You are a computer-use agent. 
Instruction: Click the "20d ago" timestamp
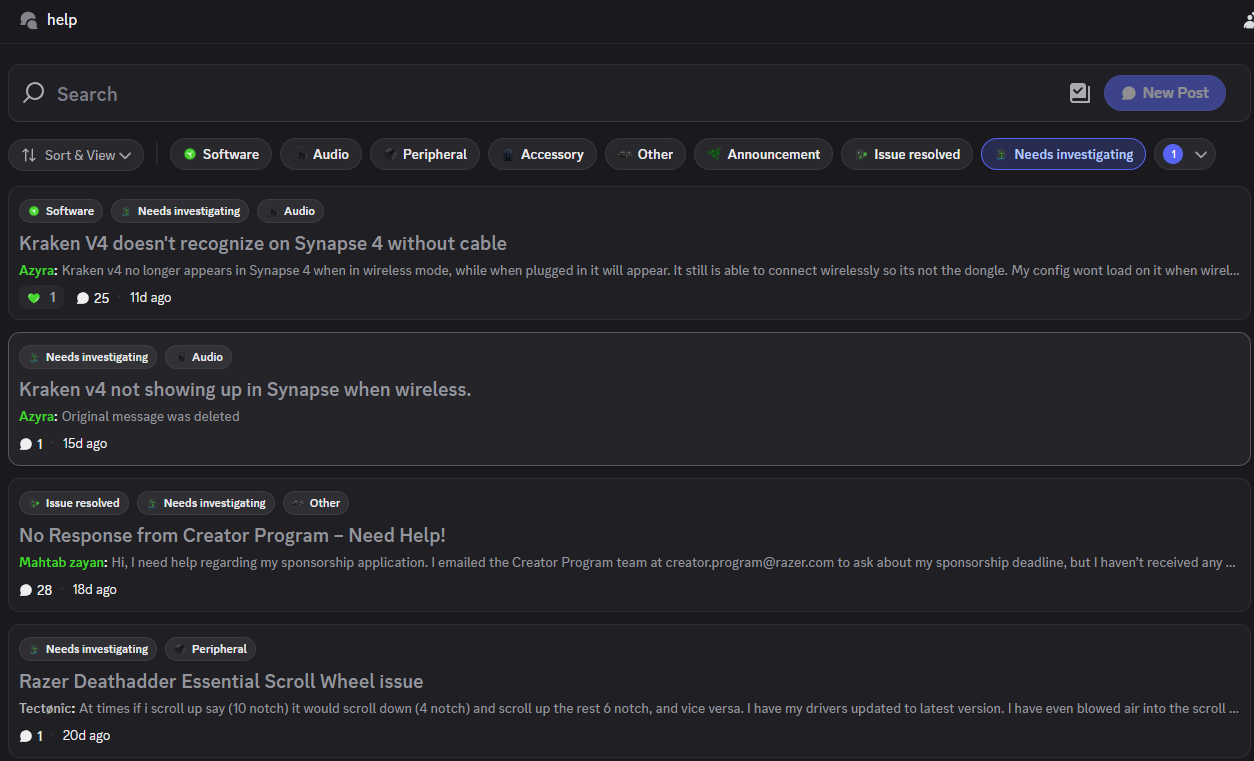[x=86, y=736]
